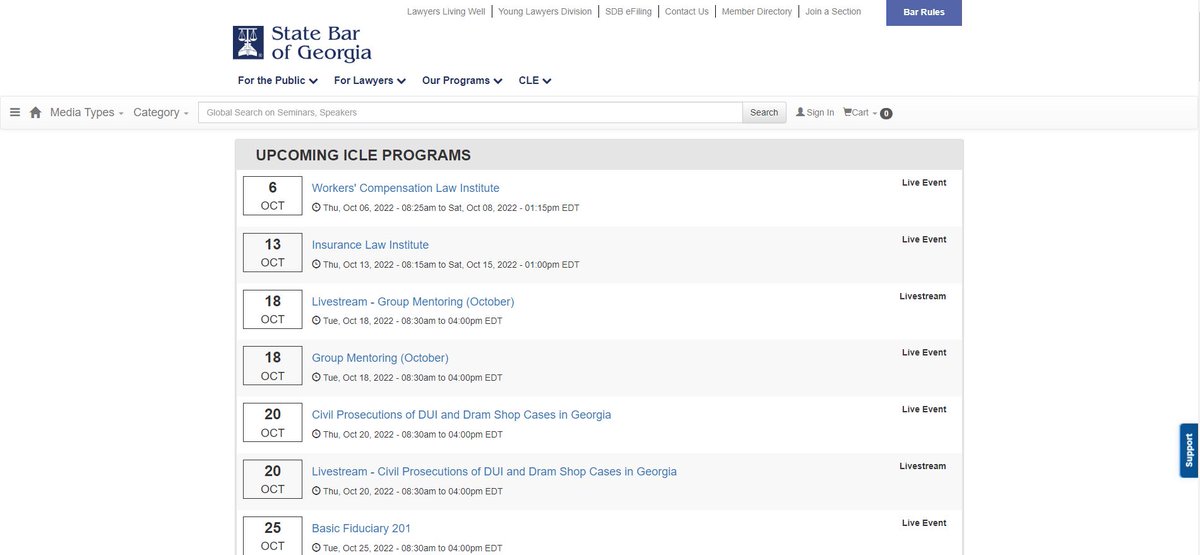
Task: Open Young Lawyers Division link
Action: coord(545,11)
